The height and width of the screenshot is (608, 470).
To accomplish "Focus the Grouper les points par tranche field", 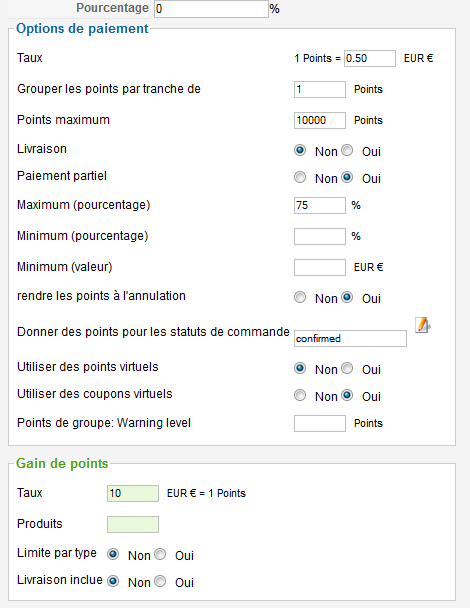I will coord(320,90).
